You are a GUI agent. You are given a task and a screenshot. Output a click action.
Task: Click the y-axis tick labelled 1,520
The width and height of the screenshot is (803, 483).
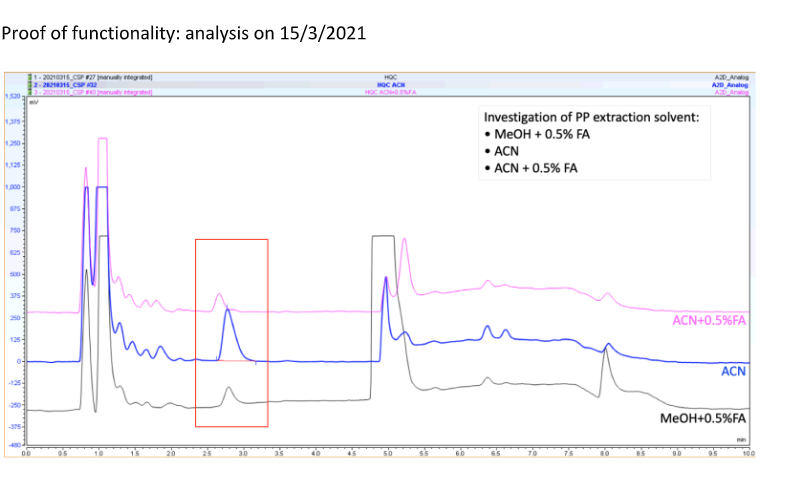[13, 96]
